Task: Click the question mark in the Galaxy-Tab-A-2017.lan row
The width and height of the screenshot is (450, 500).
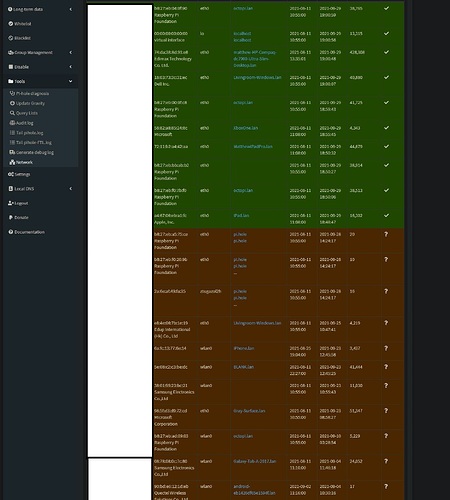Action: pos(386,461)
